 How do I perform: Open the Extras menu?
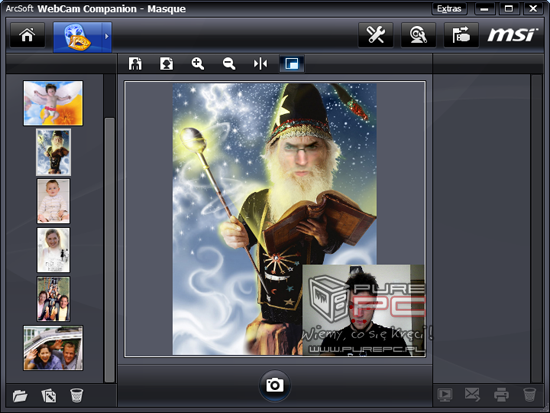[x=449, y=9]
